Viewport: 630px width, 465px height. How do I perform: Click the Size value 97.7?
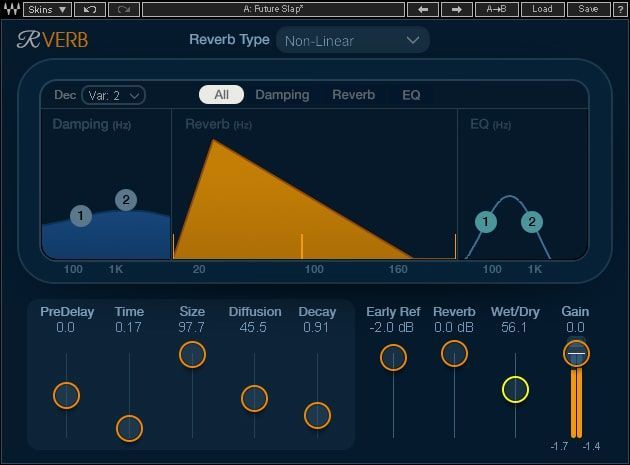(192, 328)
